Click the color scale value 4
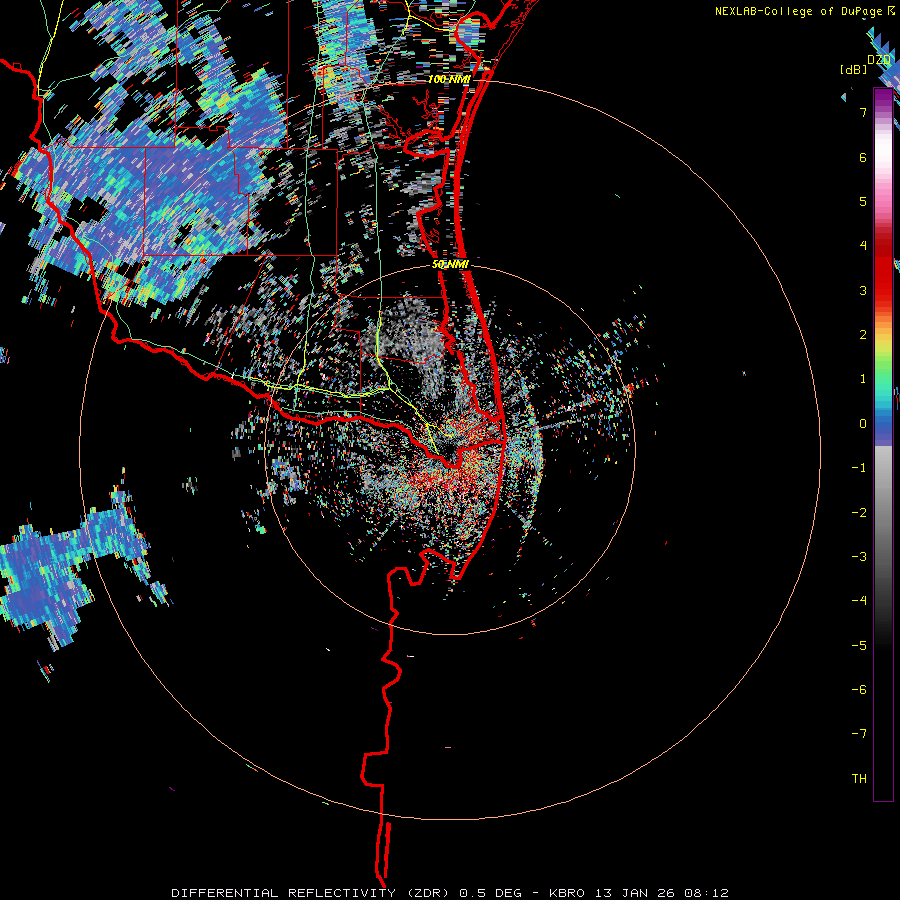This screenshot has height=900, width=900. (863, 246)
